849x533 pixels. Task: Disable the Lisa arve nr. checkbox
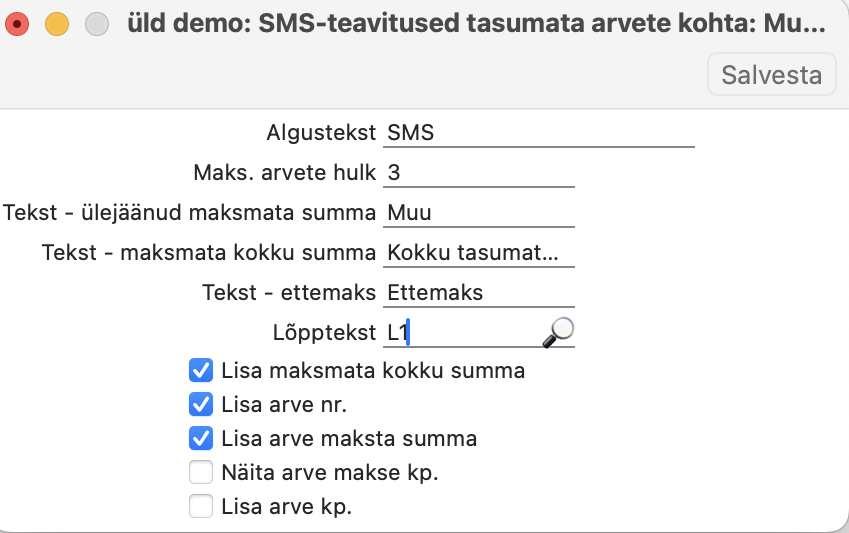tap(201, 405)
